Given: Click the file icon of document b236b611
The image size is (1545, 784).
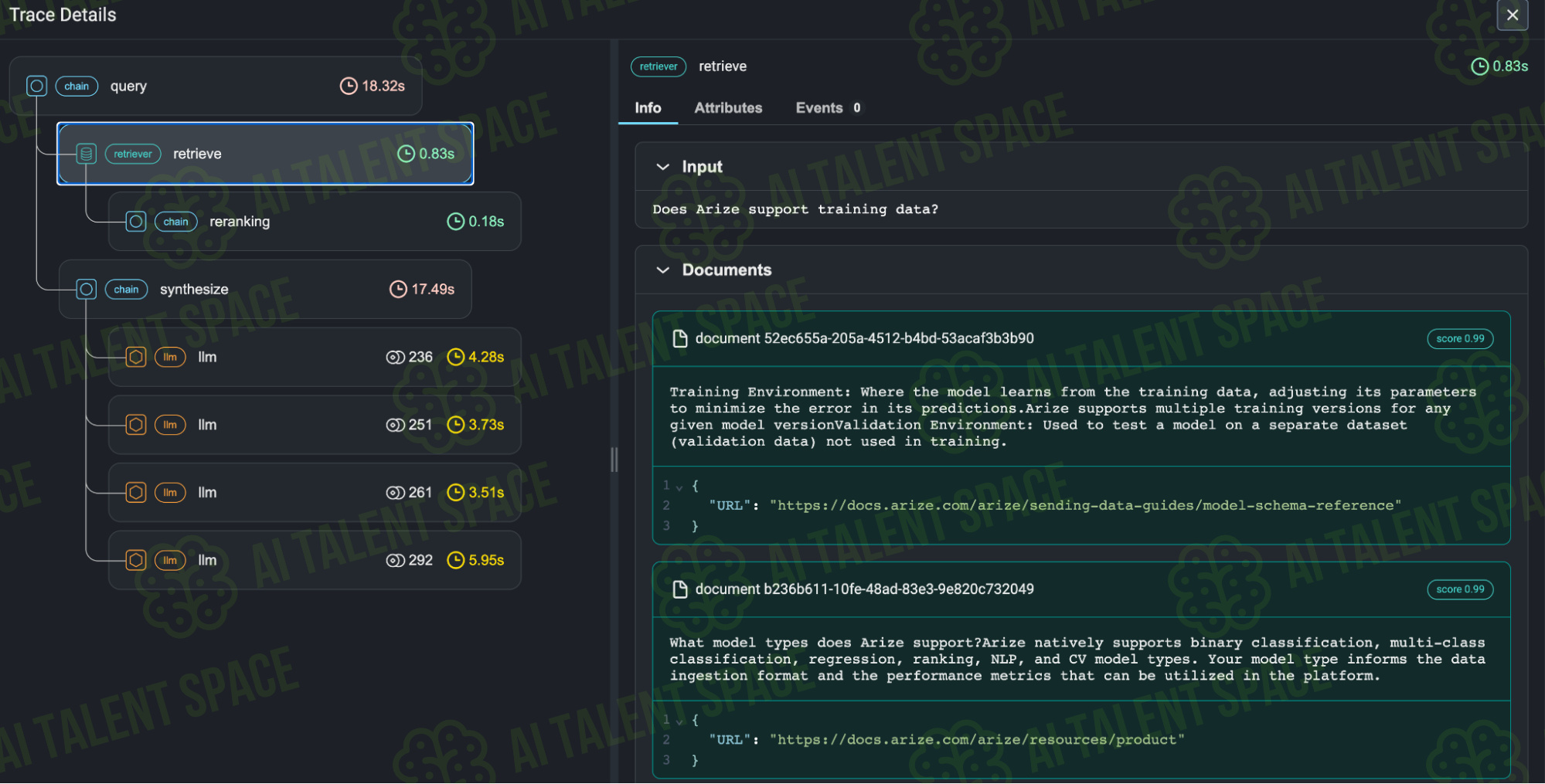Looking at the screenshot, I should [x=680, y=589].
